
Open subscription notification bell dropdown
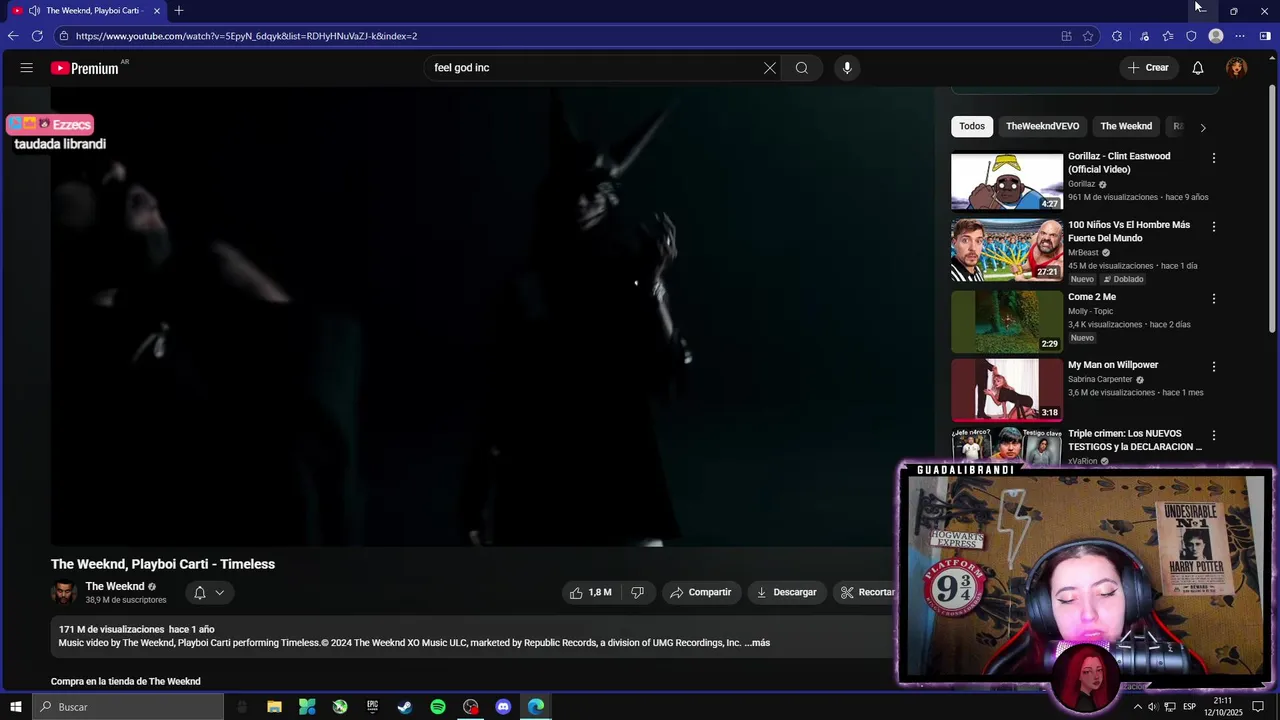209,593
